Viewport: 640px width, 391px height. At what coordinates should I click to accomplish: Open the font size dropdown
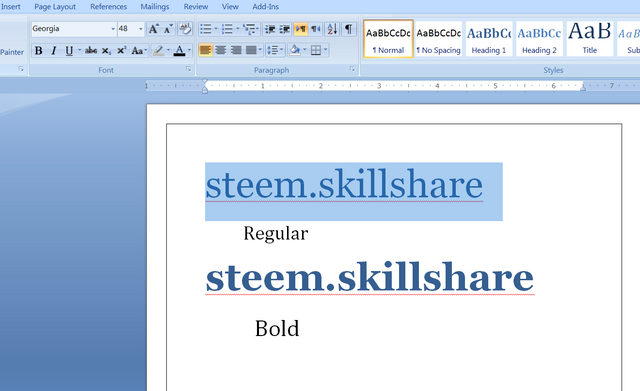[141, 29]
